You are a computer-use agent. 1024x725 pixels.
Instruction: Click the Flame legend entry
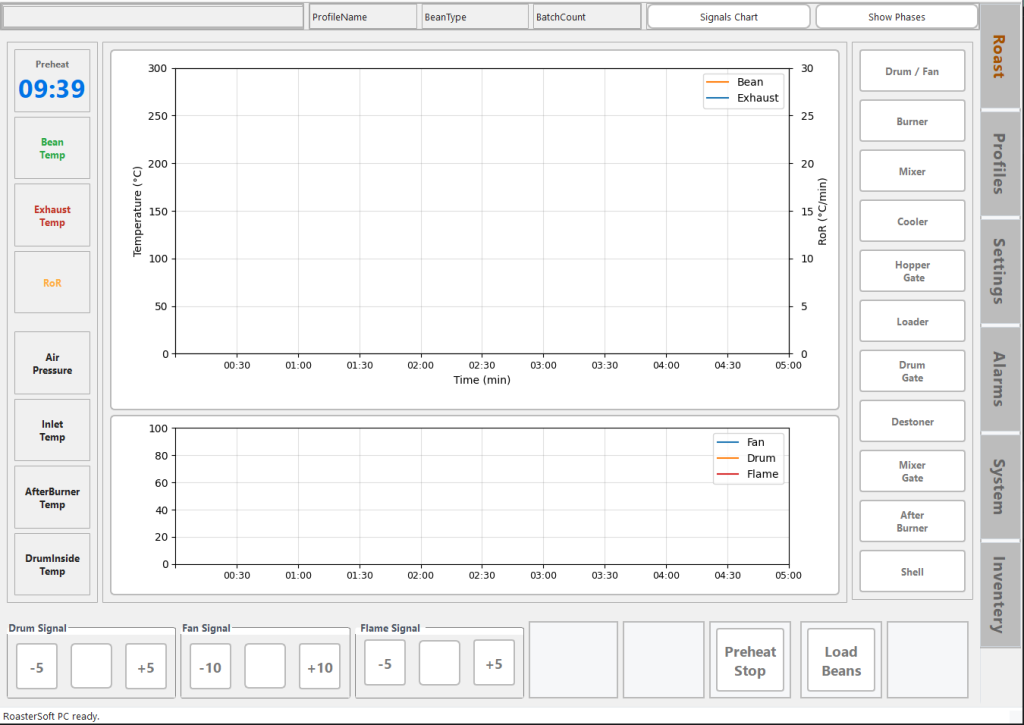click(x=748, y=474)
